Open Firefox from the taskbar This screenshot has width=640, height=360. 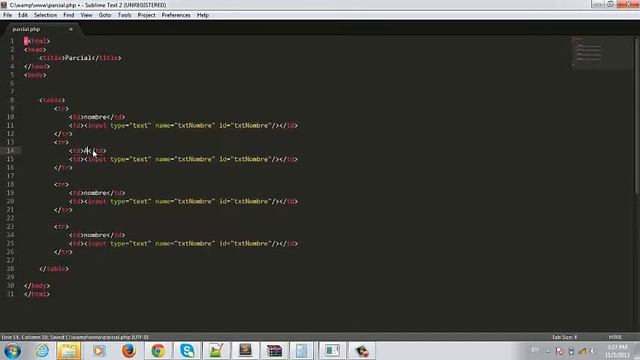click(129, 351)
